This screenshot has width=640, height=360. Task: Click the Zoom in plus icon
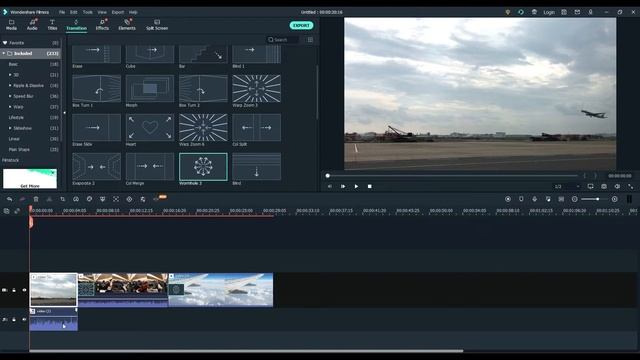615,199
